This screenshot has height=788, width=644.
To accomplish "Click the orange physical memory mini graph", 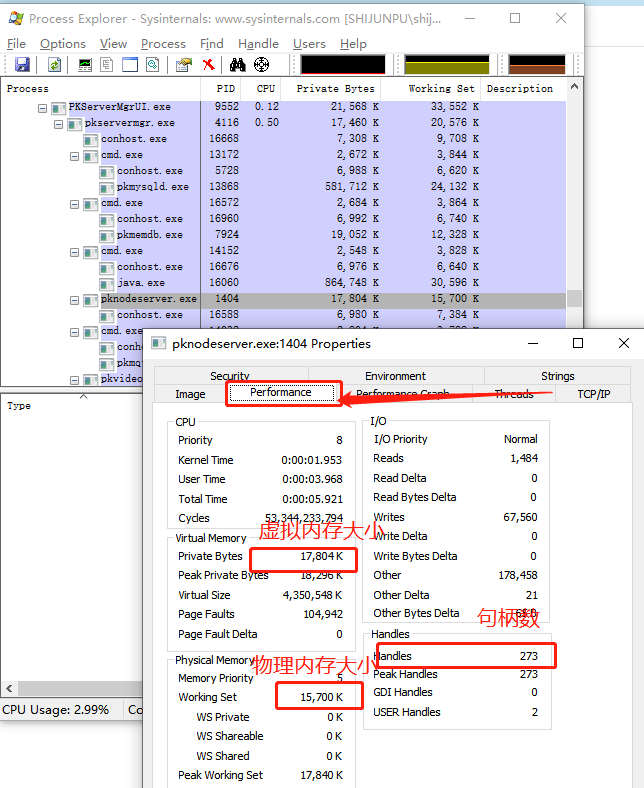I will pos(537,64).
